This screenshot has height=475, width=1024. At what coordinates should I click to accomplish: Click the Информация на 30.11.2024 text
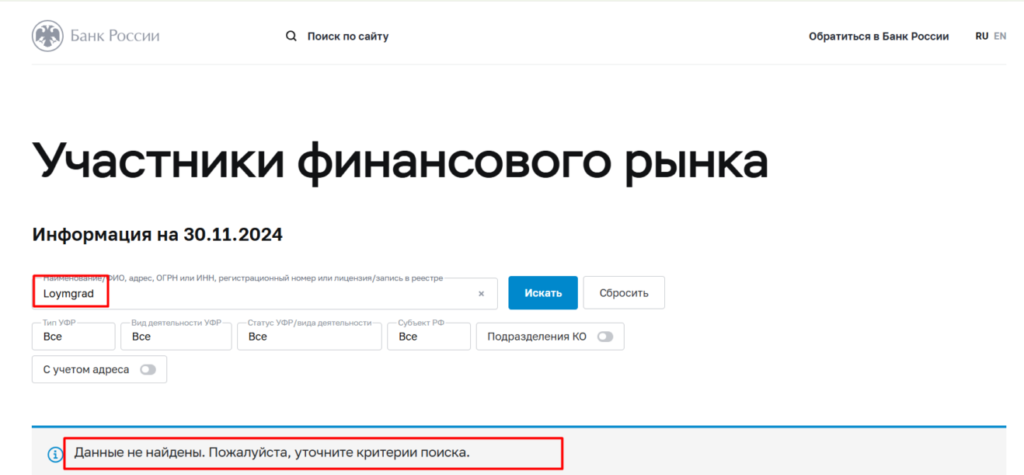(x=157, y=235)
